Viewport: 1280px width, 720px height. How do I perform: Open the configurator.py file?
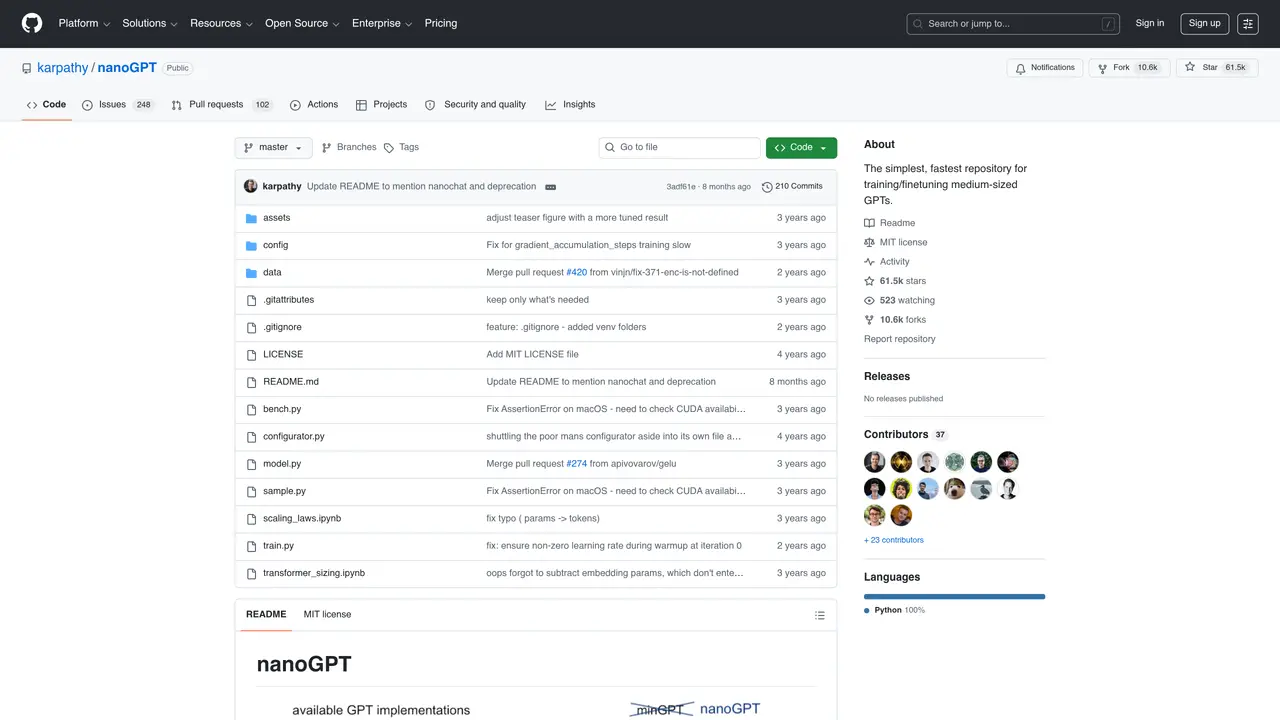point(294,437)
